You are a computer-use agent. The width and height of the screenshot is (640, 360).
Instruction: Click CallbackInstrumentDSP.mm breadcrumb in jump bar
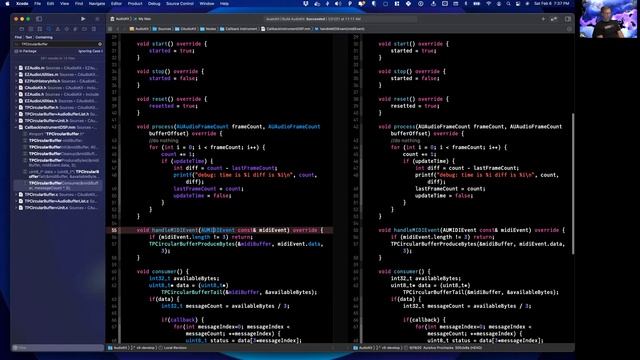[286, 29]
